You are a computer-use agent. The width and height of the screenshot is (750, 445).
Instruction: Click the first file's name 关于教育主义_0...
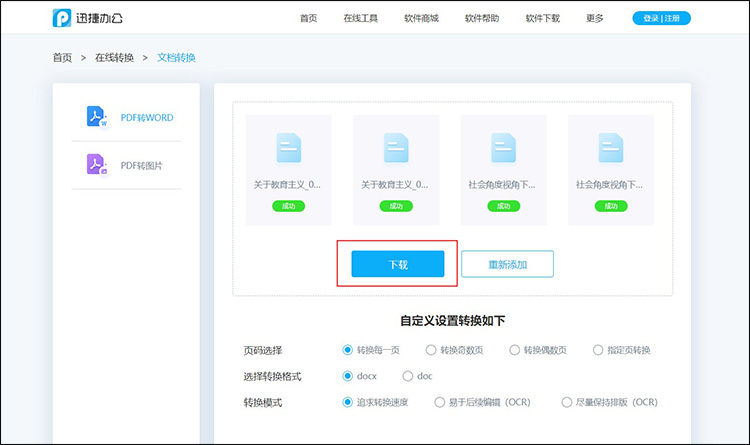(x=287, y=185)
